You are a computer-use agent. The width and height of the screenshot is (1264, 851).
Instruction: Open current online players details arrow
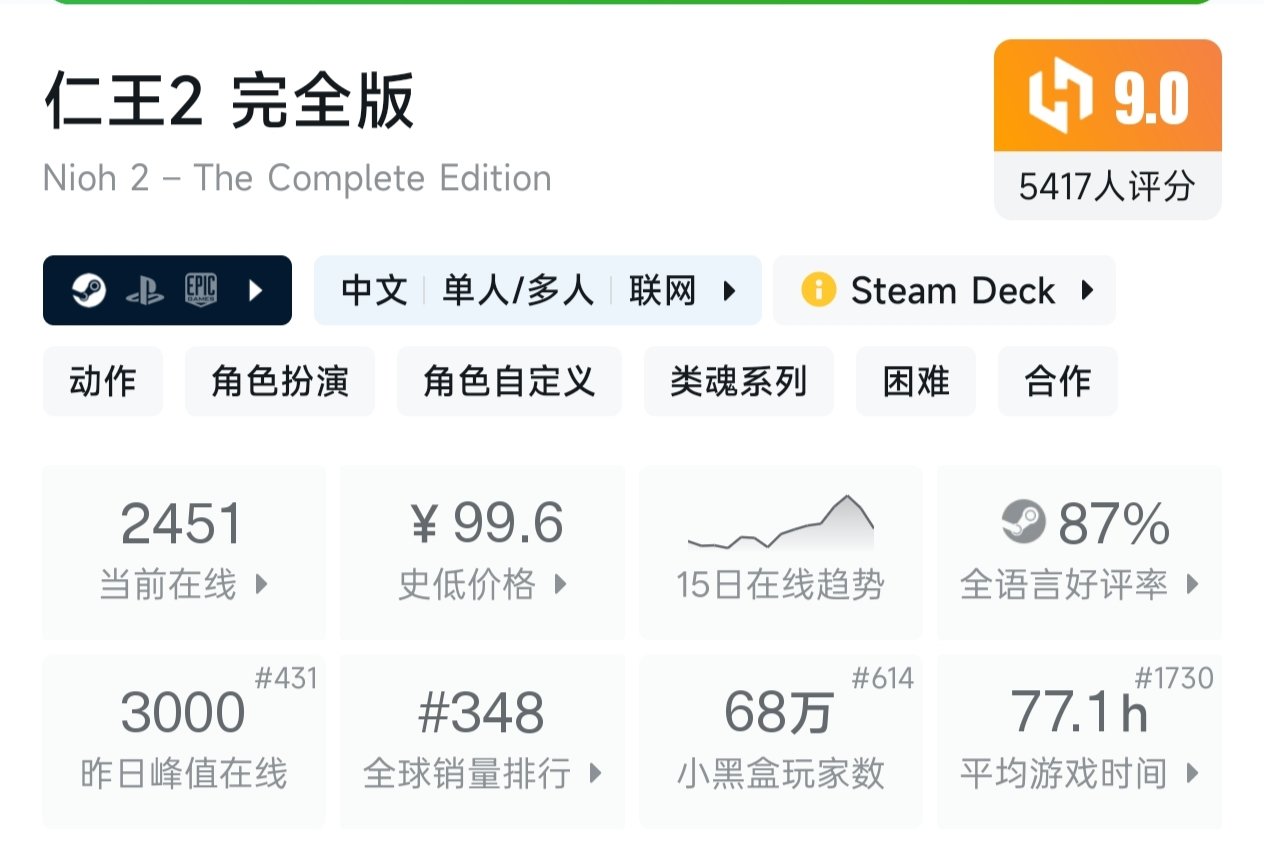point(262,584)
